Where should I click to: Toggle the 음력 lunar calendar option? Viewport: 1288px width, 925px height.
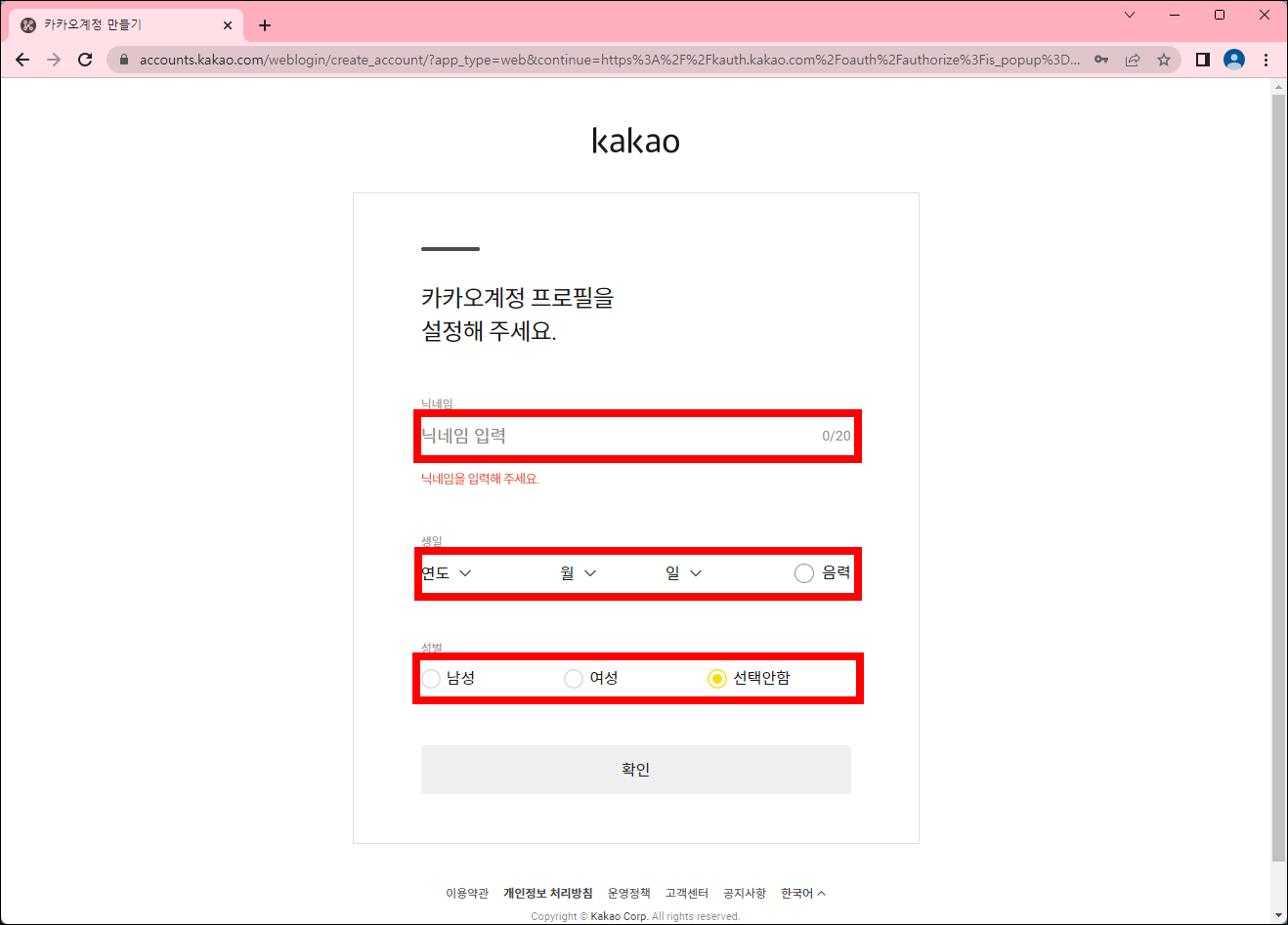pyautogui.click(x=823, y=573)
